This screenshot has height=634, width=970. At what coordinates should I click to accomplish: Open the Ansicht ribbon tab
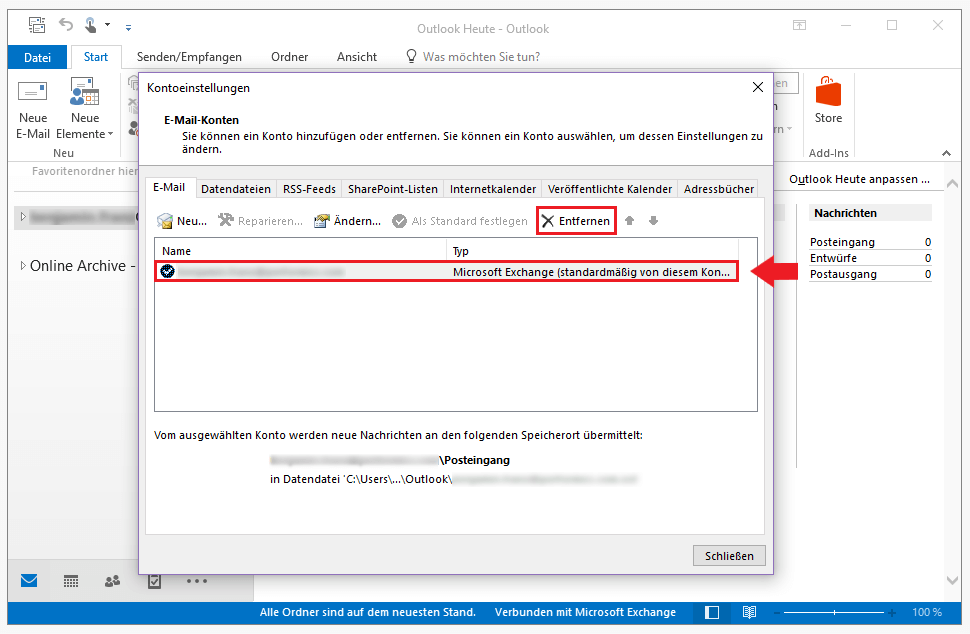pyautogui.click(x=357, y=57)
